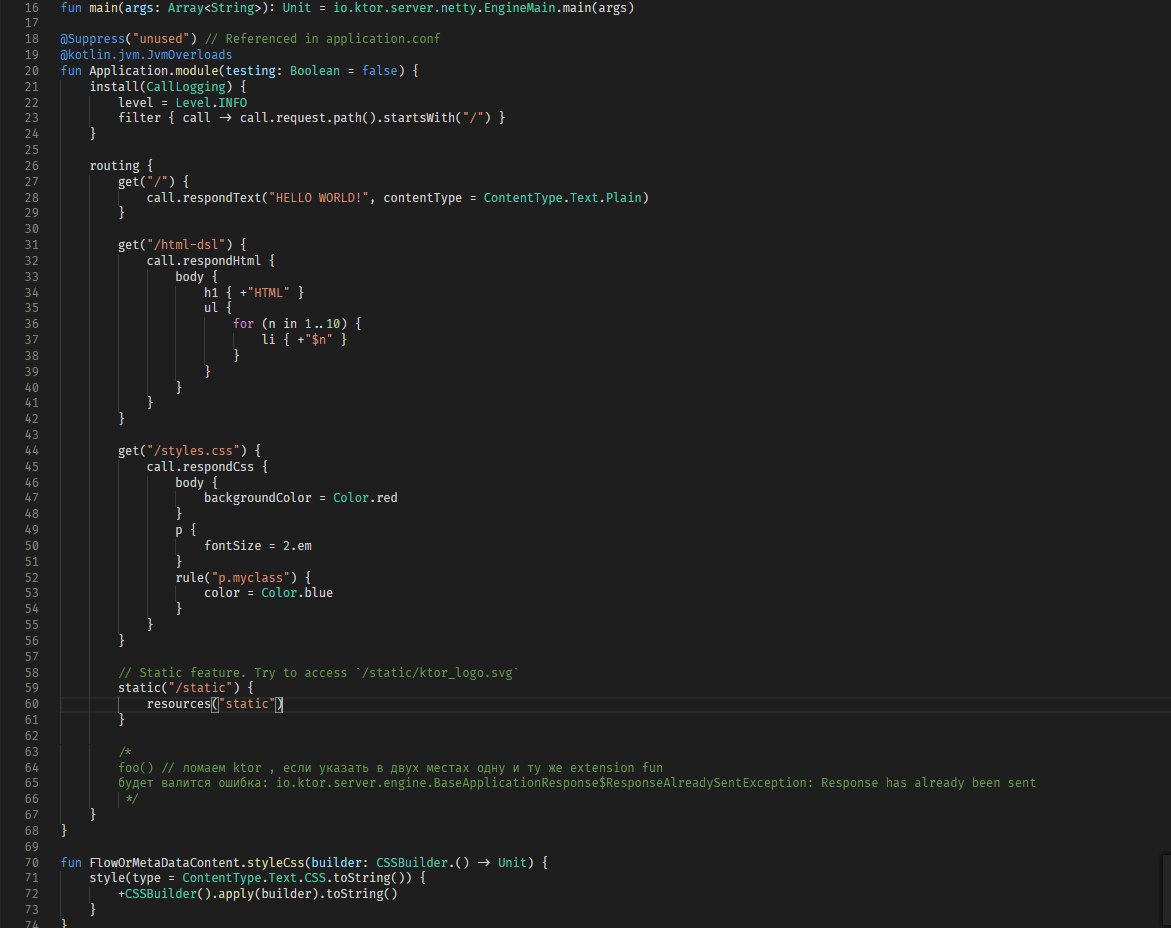Viewport: 1171px width, 928px height.
Task: Place cursor on "/html-dsl" route string
Action: pyautogui.click(x=186, y=245)
